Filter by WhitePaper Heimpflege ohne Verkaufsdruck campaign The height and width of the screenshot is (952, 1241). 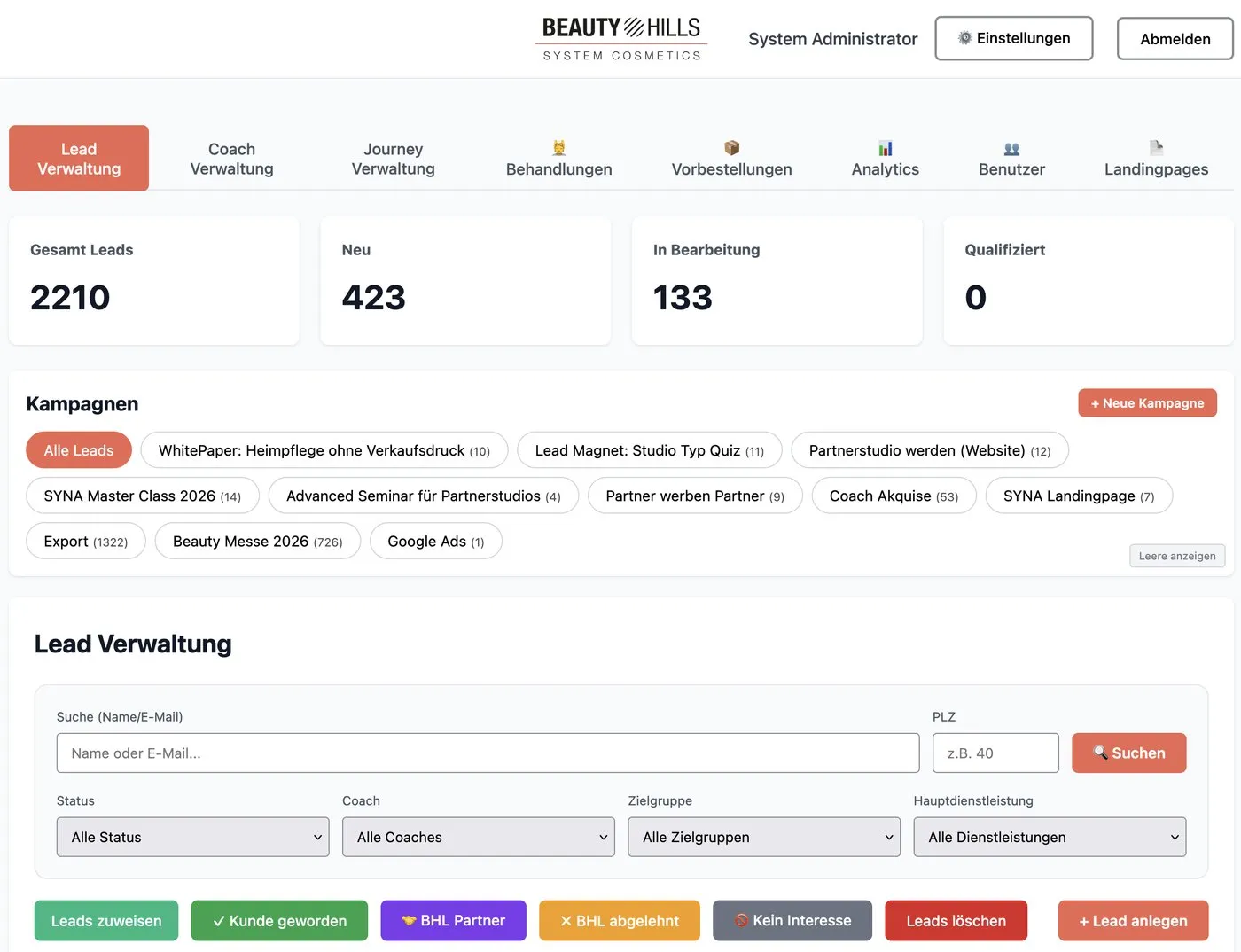324,450
